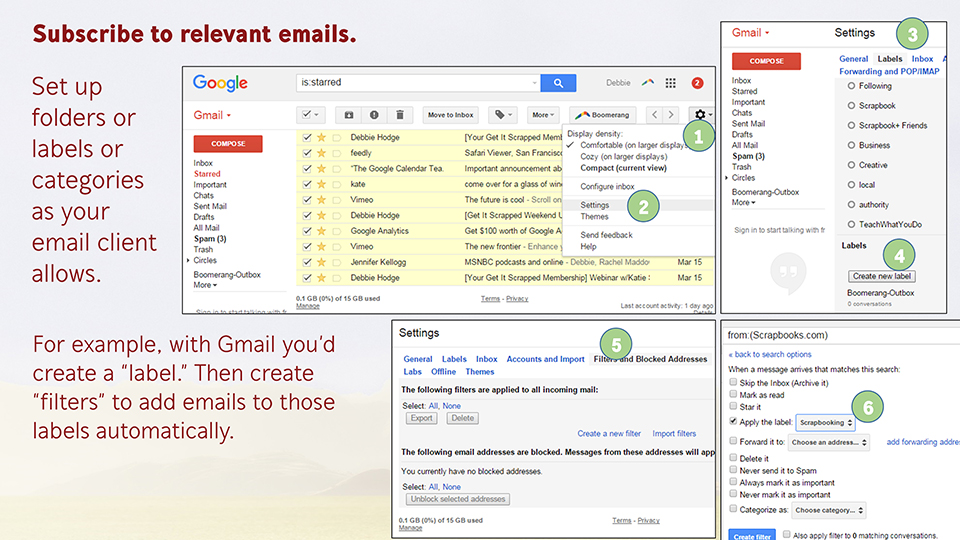Open the Google apps grid icon
This screenshot has width=960, height=540.
coord(670,83)
